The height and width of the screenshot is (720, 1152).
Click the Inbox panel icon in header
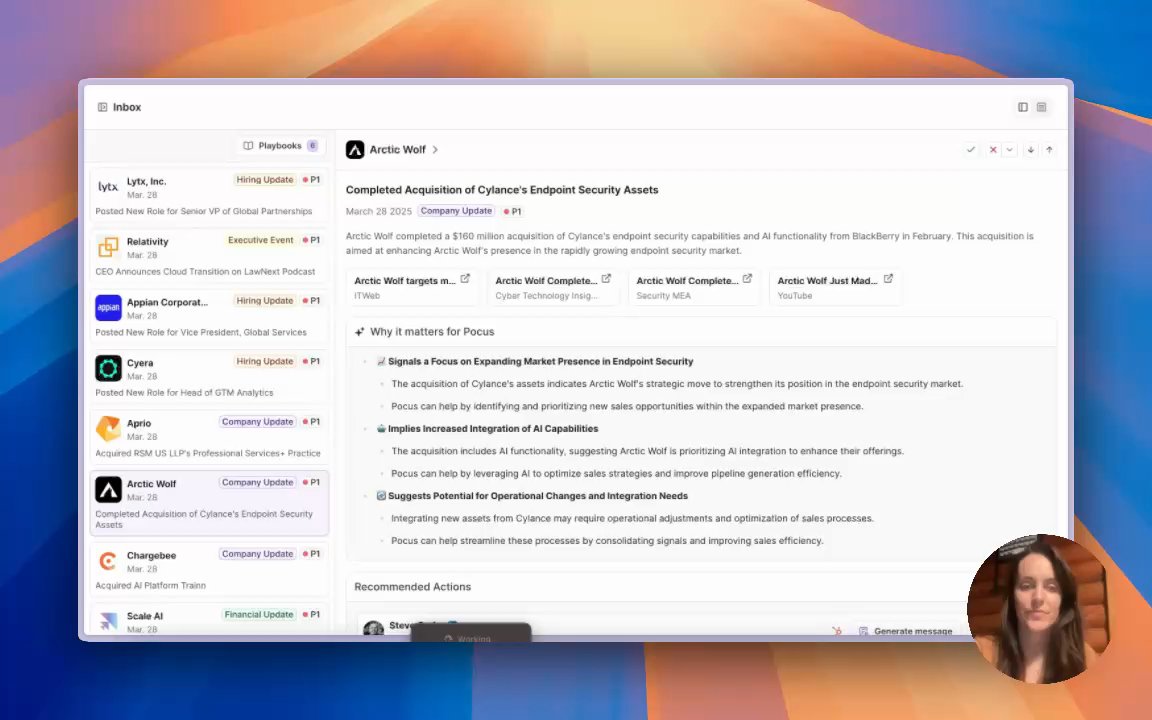pos(102,107)
